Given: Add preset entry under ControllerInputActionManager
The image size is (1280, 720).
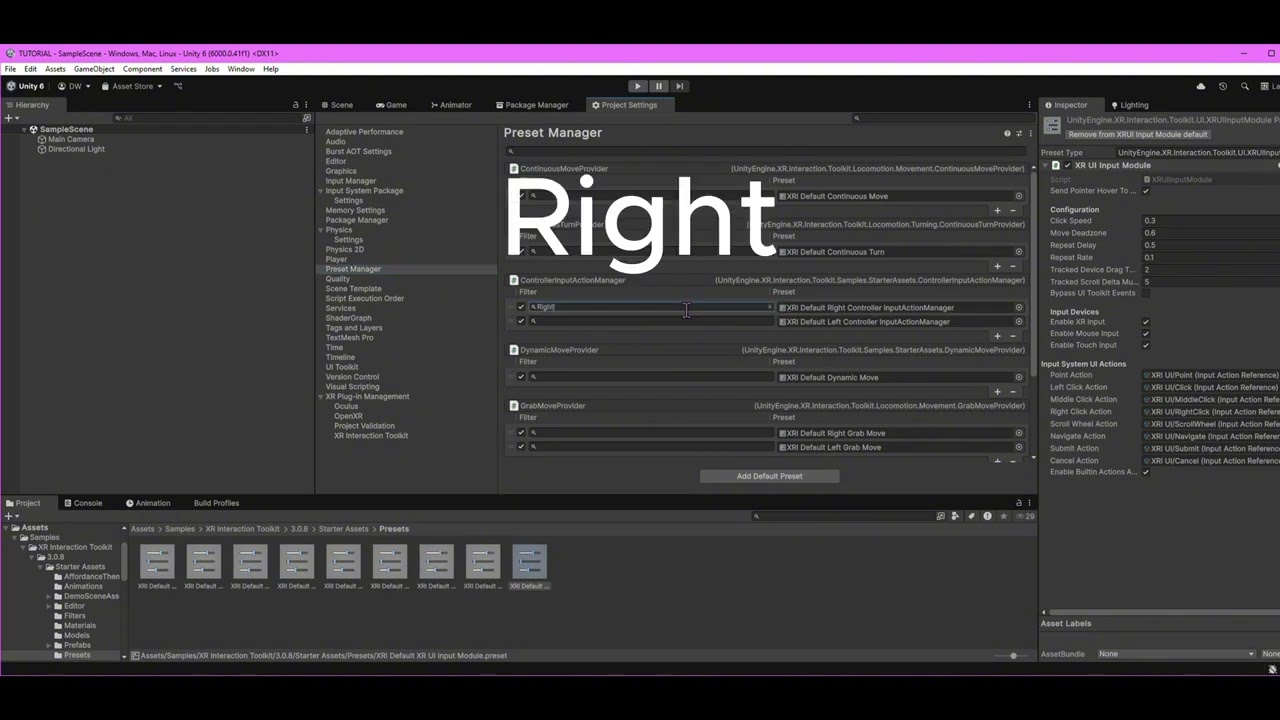Looking at the screenshot, I should 997,336.
